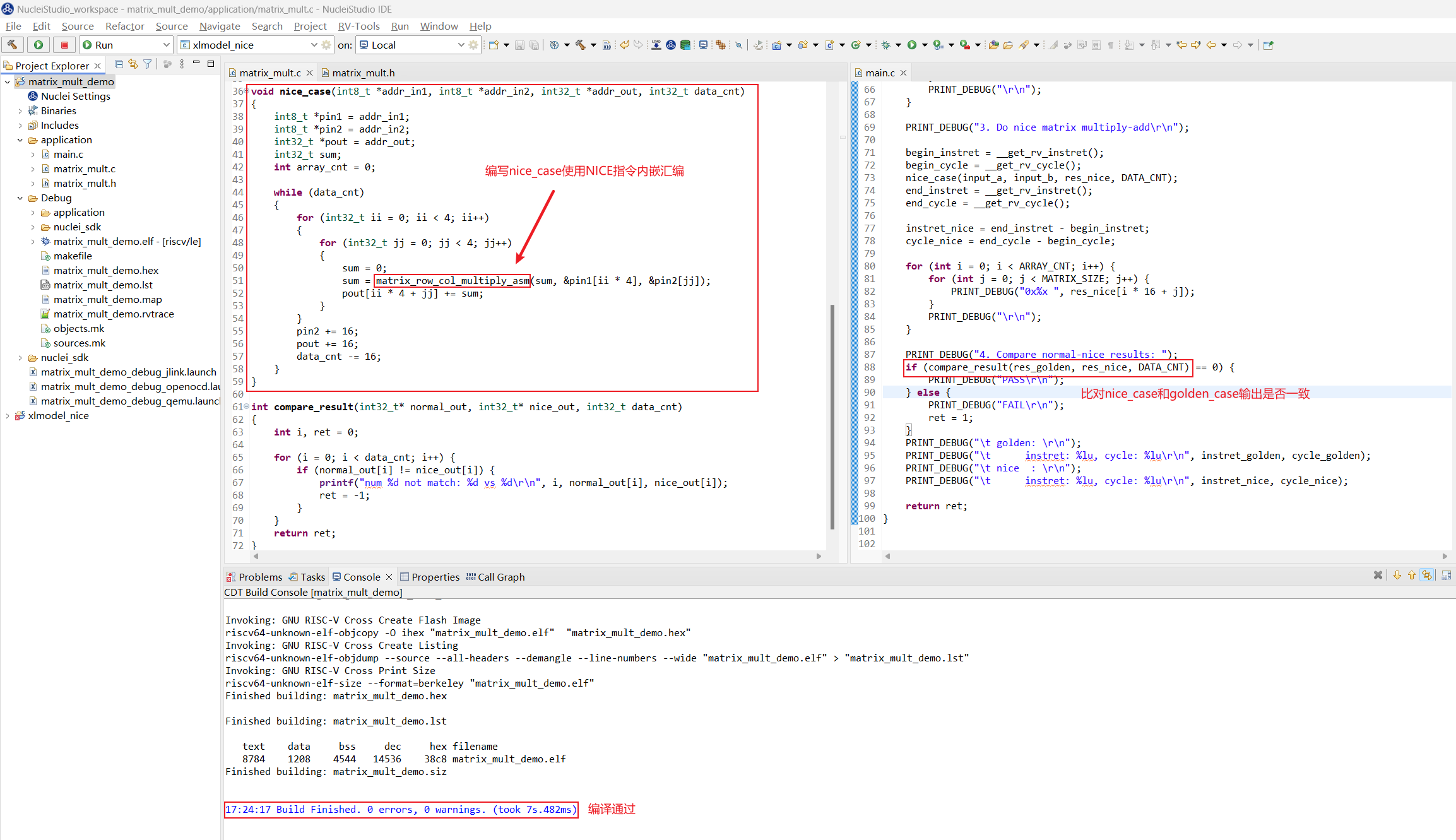Toggle Link with Editor in Project Explorer

point(133,64)
